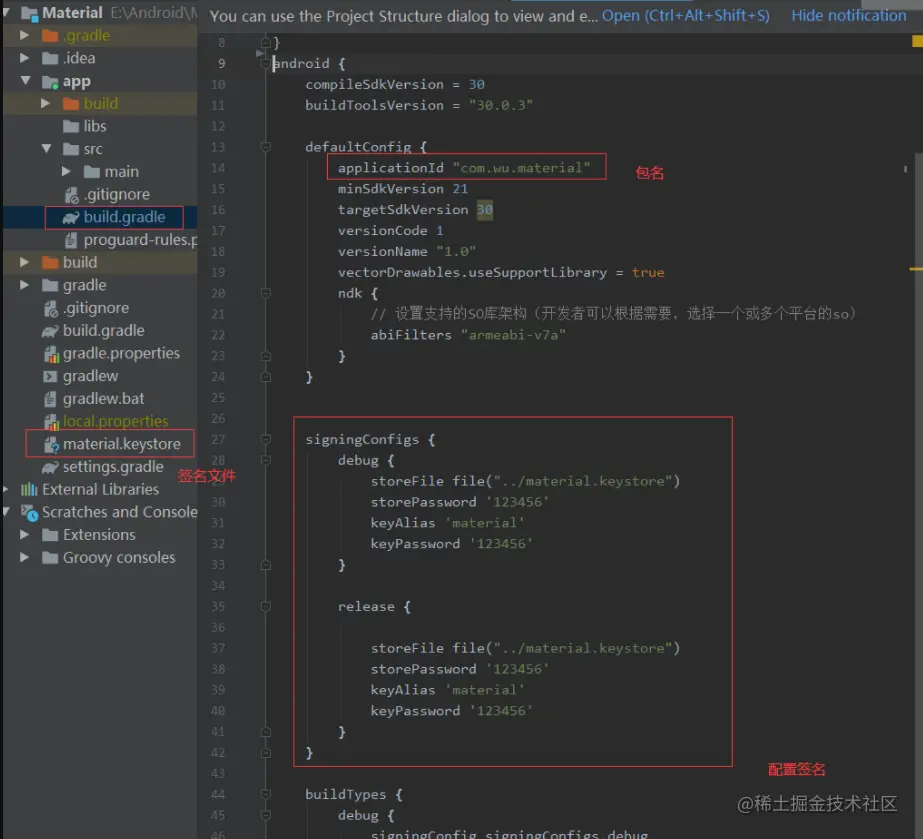Expand the Extensions folder arrow
Image resolution: width=923 pixels, height=839 pixels.
pyautogui.click(x=24, y=535)
